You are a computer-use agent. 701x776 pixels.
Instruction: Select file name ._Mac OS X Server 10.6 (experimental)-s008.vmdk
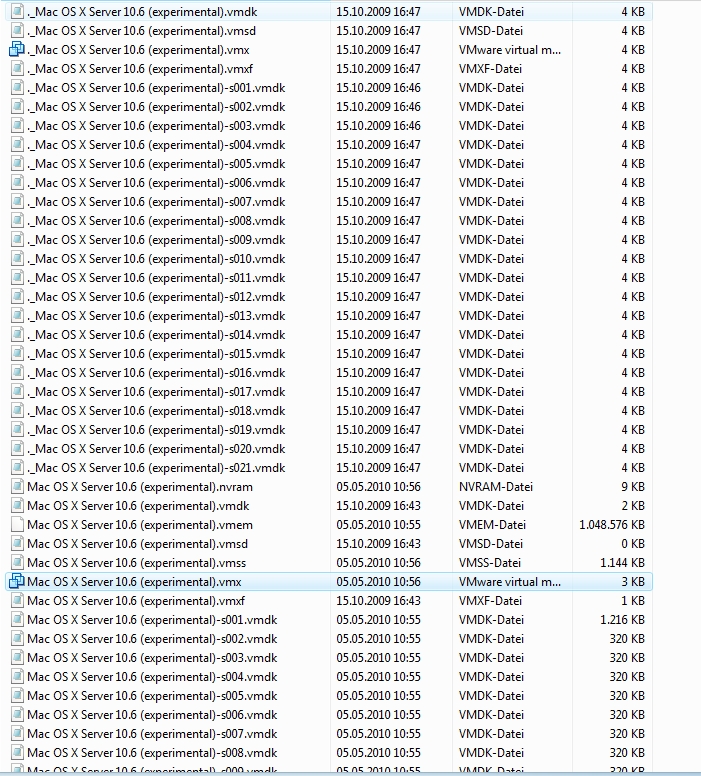pos(156,221)
